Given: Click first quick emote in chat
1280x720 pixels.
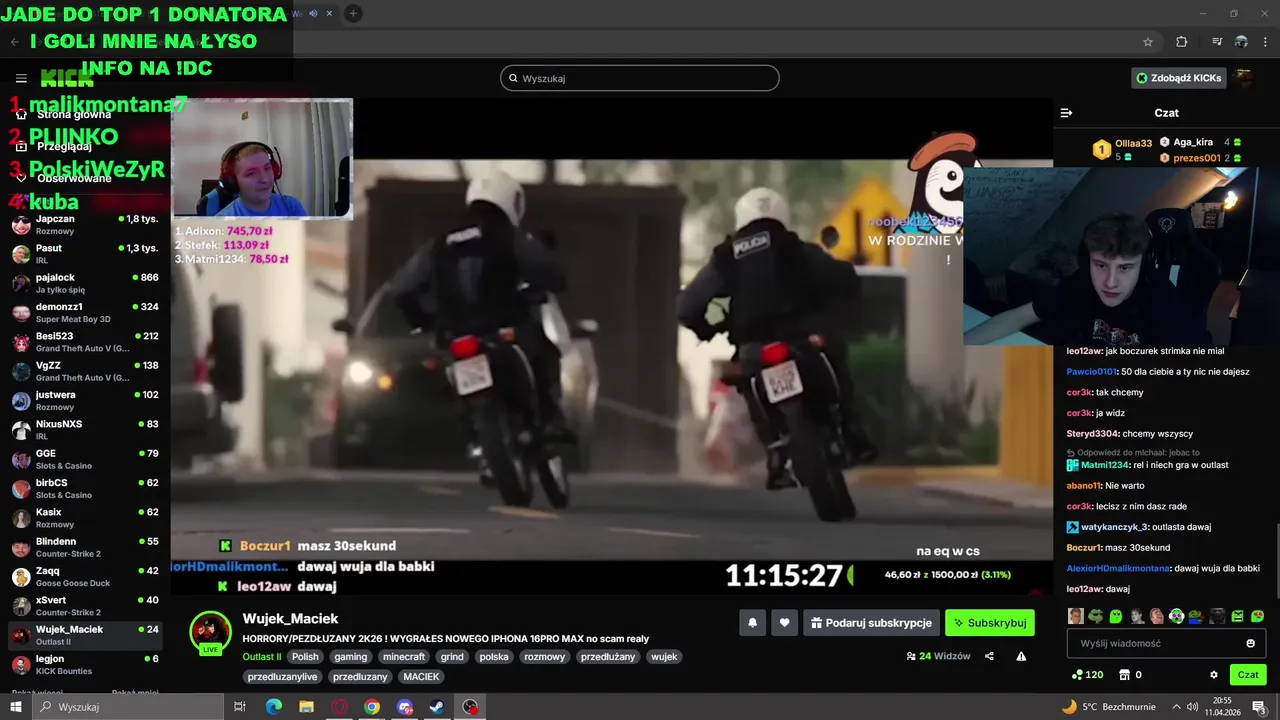Looking at the screenshot, I should click(1075, 616).
